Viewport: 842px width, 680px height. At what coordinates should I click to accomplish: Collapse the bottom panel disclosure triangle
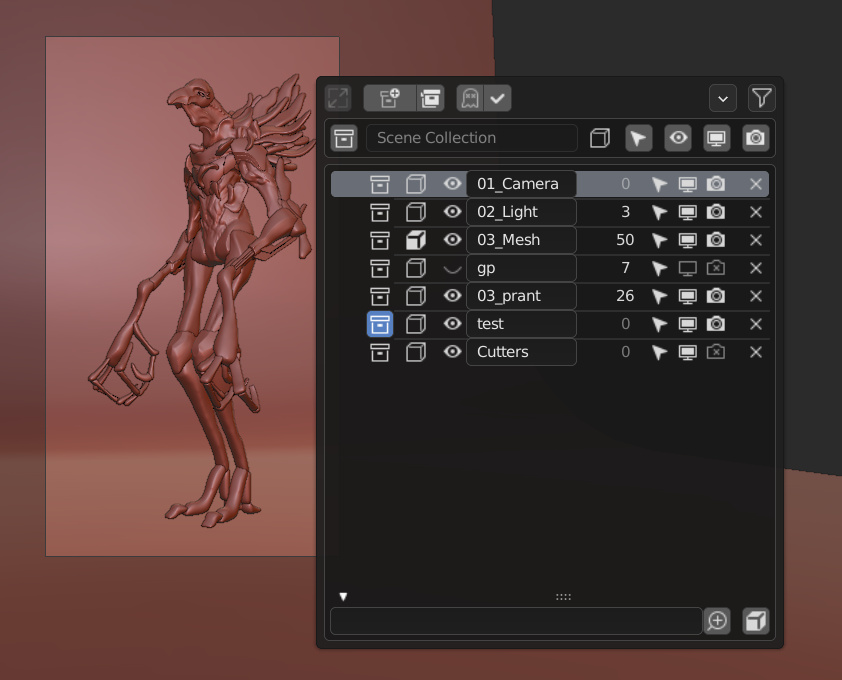(x=343, y=597)
